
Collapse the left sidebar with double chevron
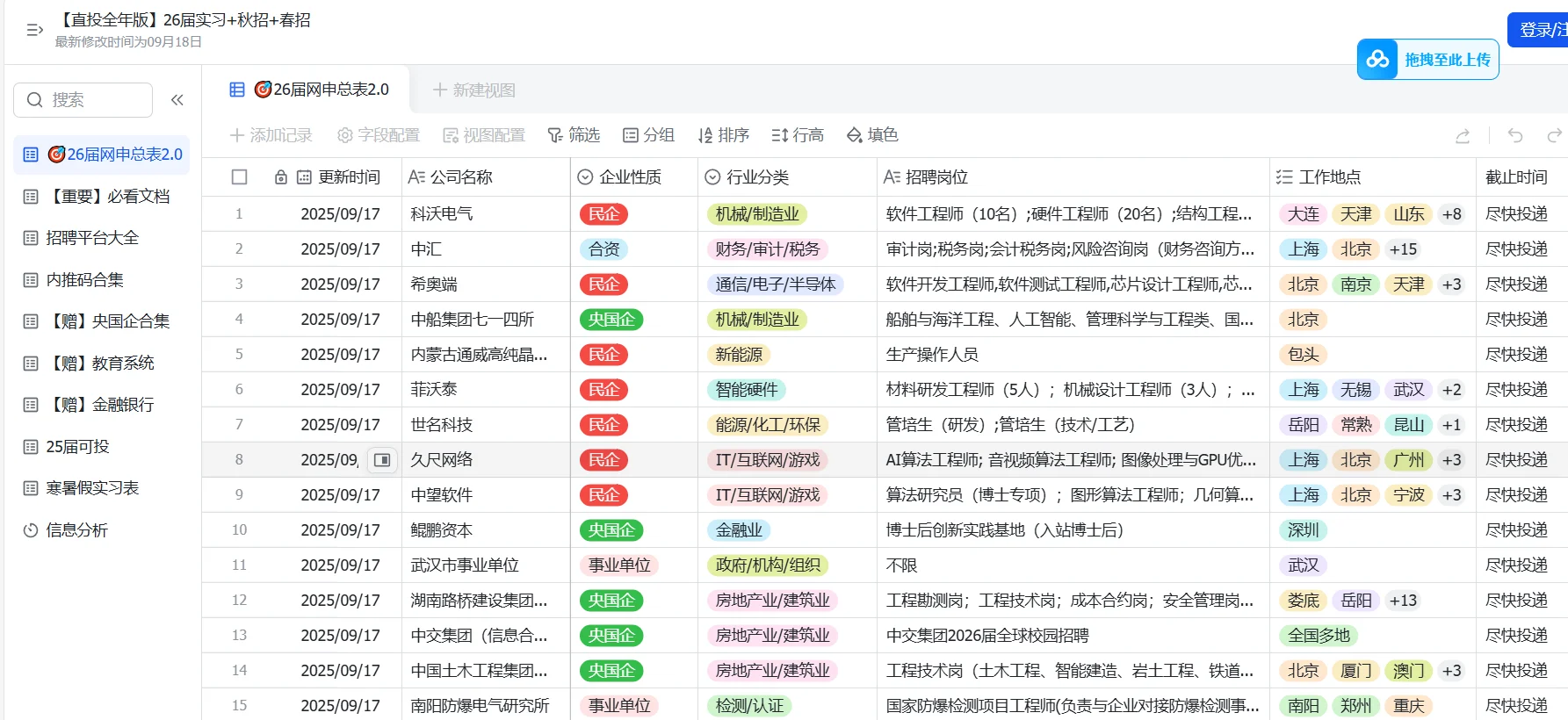pos(177,100)
